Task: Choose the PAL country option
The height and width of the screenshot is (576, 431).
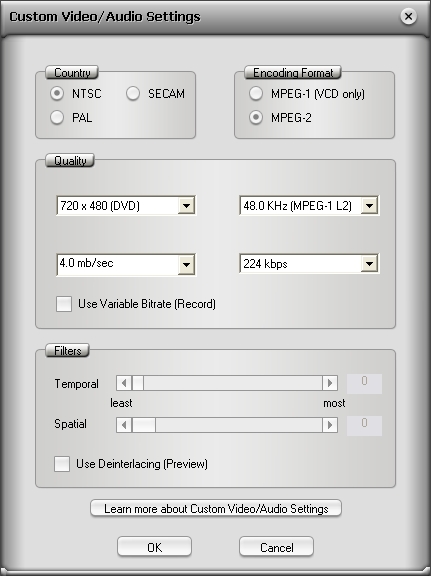Action: click(57, 118)
